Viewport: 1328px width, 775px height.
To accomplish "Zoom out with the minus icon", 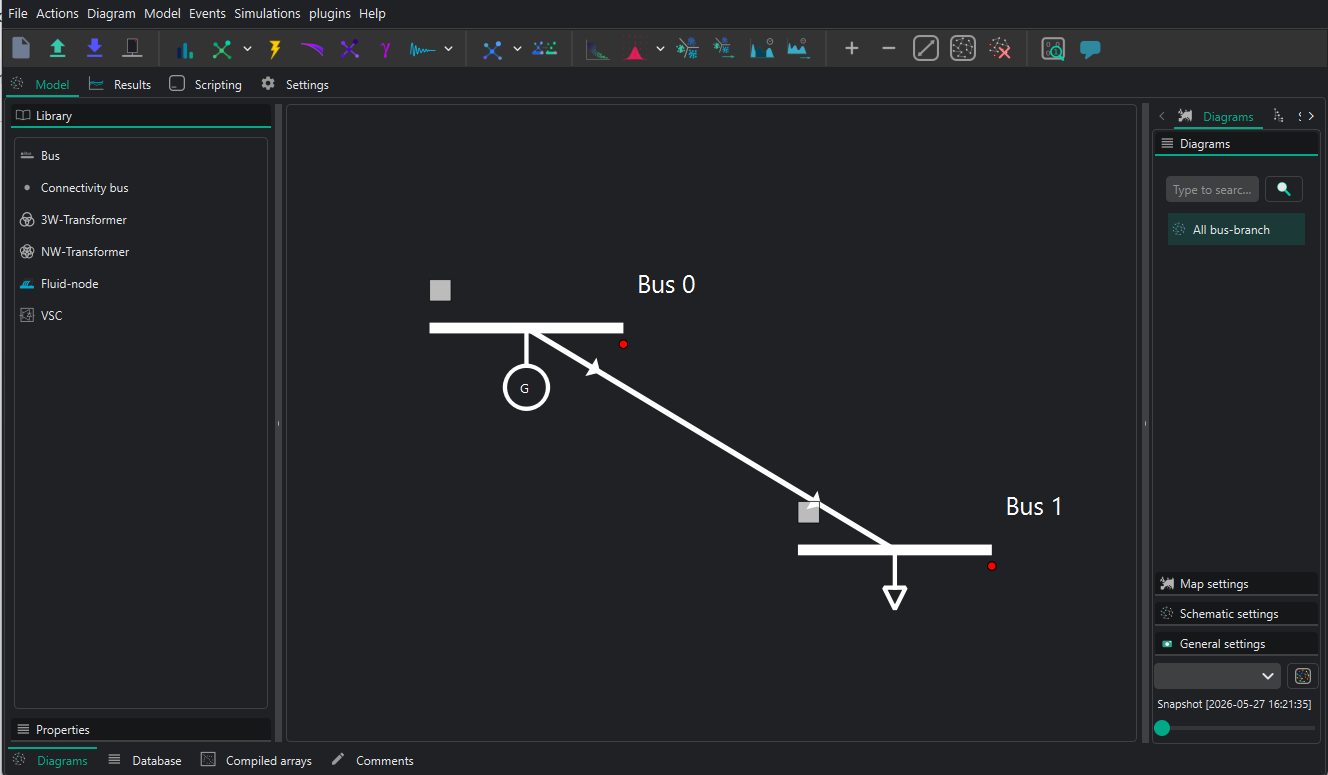I will [x=889, y=48].
